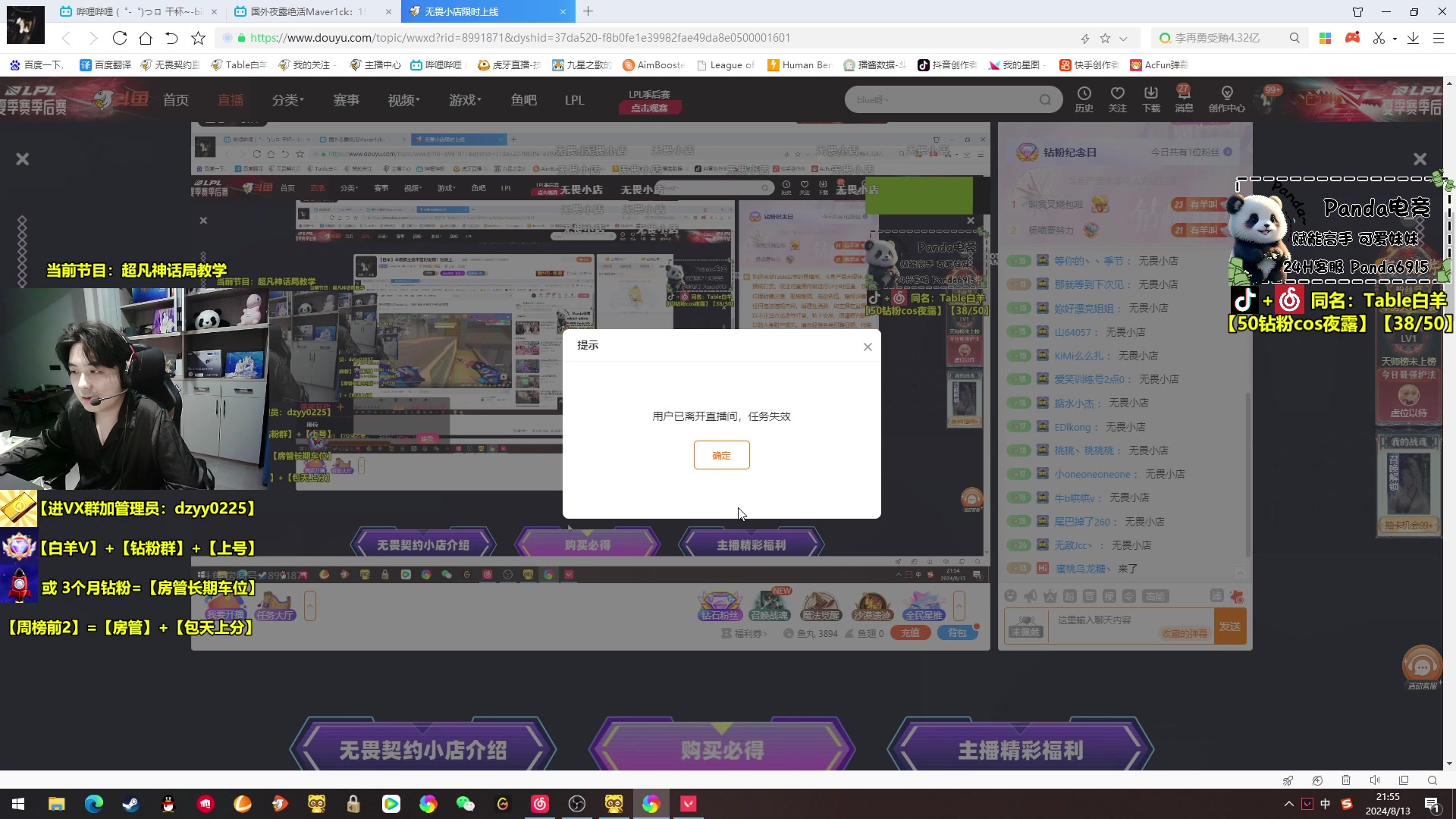Click the 确定 button in the dialog
This screenshot has width=1456, height=819.
[721, 455]
